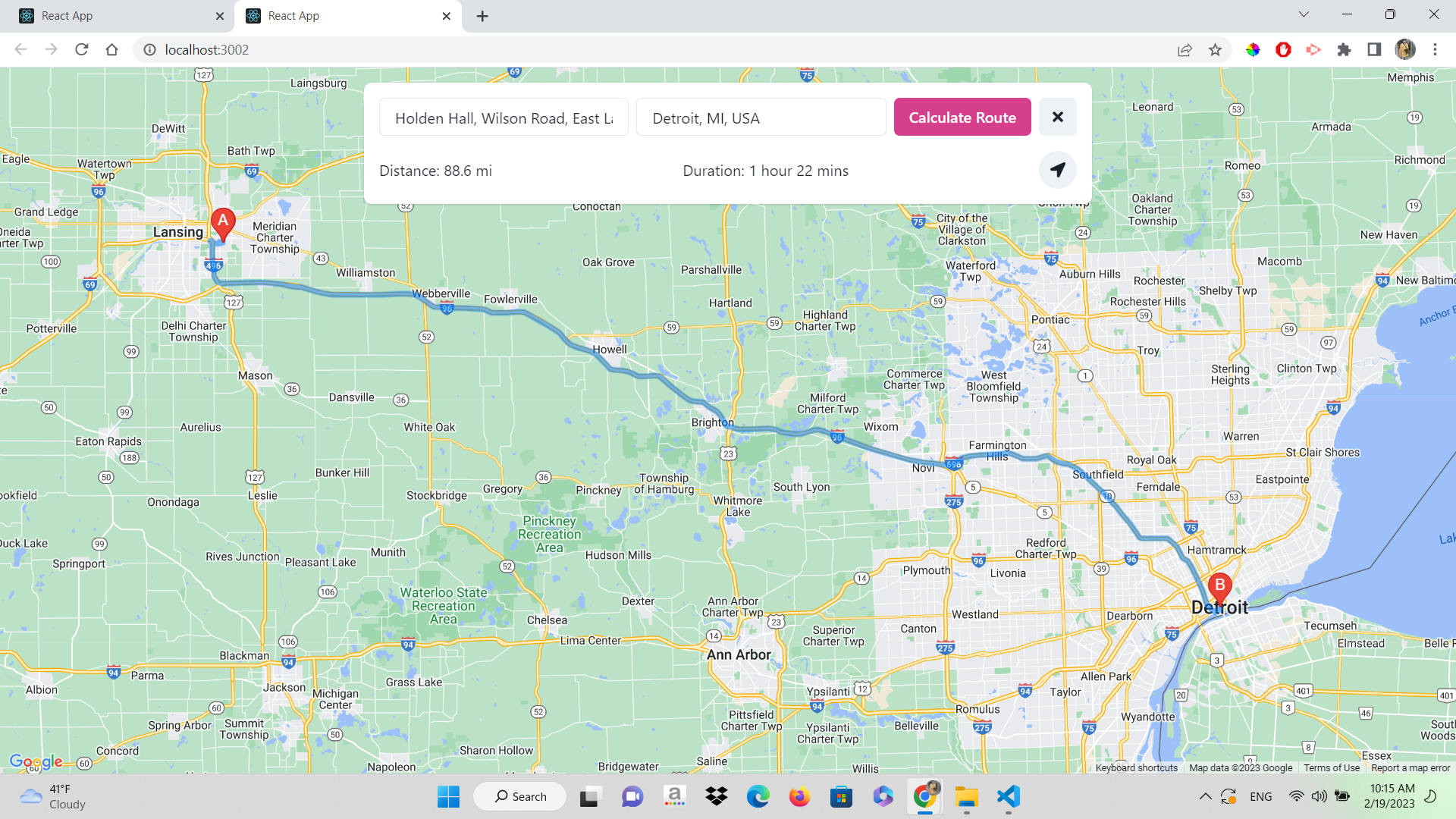Reload the page
The width and height of the screenshot is (1456, 819).
click(x=82, y=50)
